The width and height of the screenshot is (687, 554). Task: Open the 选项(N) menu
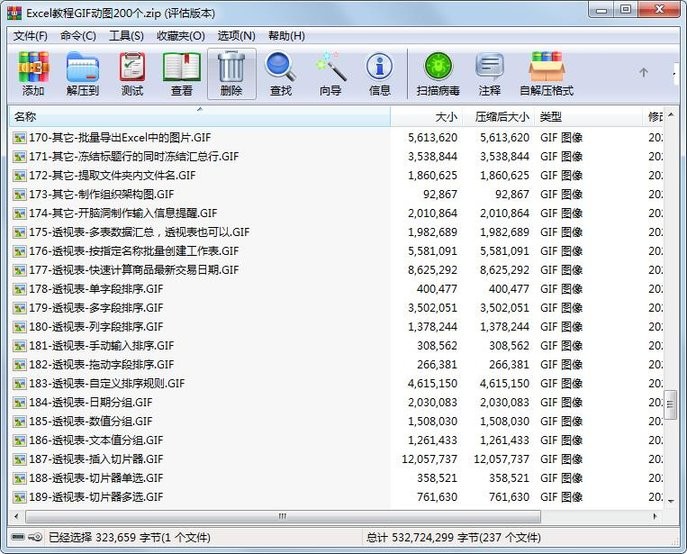[237, 36]
